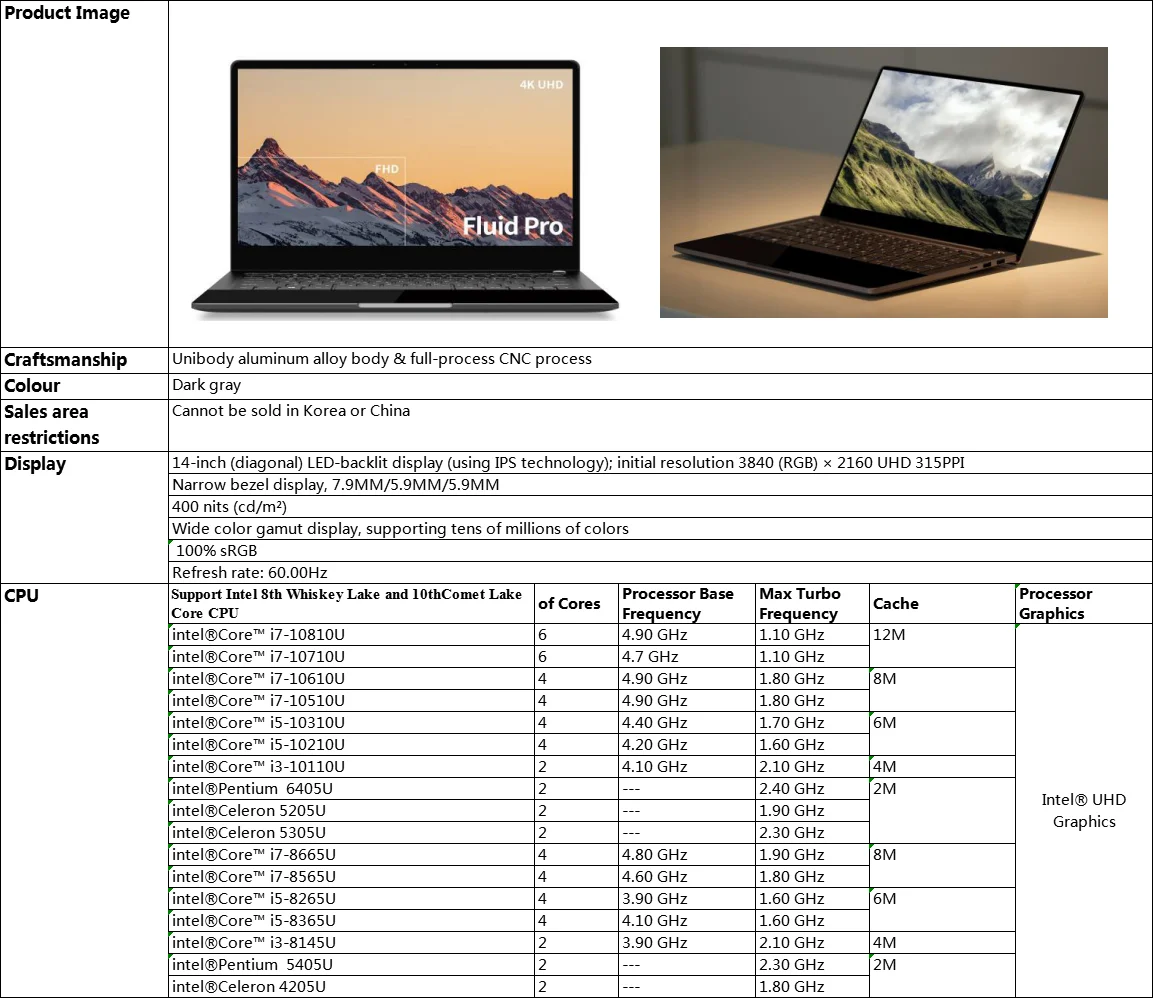Screen dimensions: 1153x998
Task: Select the Intel Core i7-10810U cell
Action: pos(351,635)
